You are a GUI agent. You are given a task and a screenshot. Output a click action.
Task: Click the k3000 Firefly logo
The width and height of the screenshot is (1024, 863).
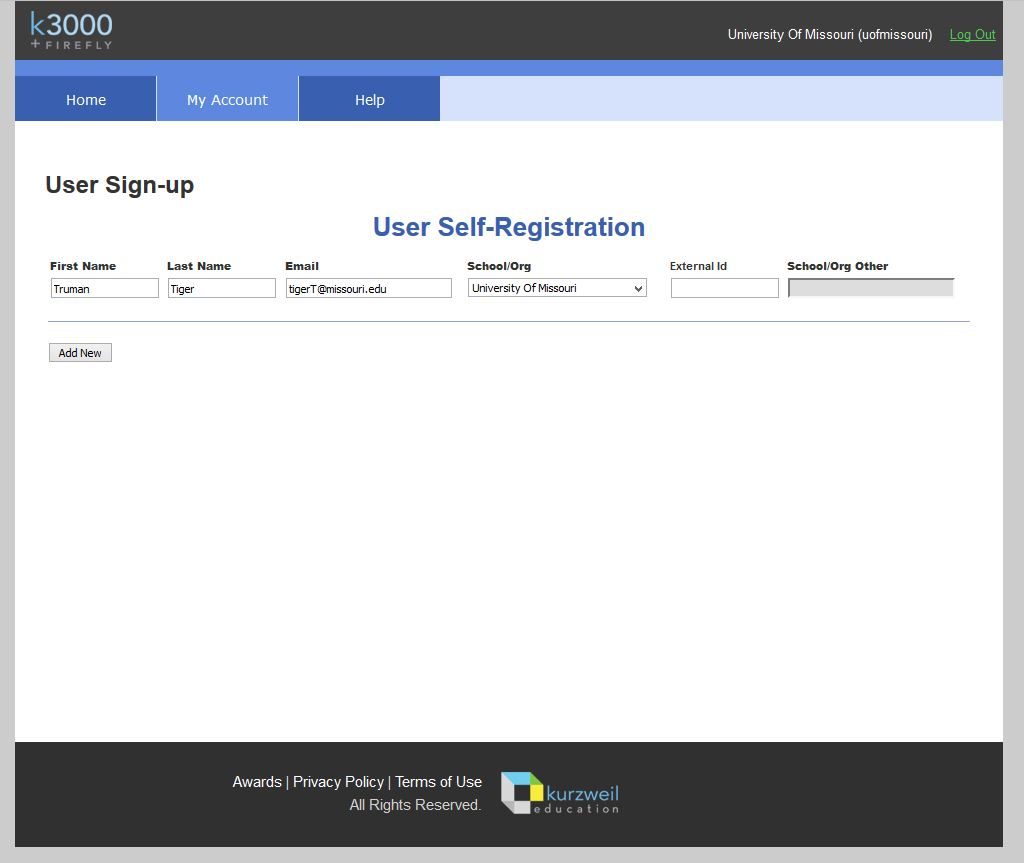[71, 31]
